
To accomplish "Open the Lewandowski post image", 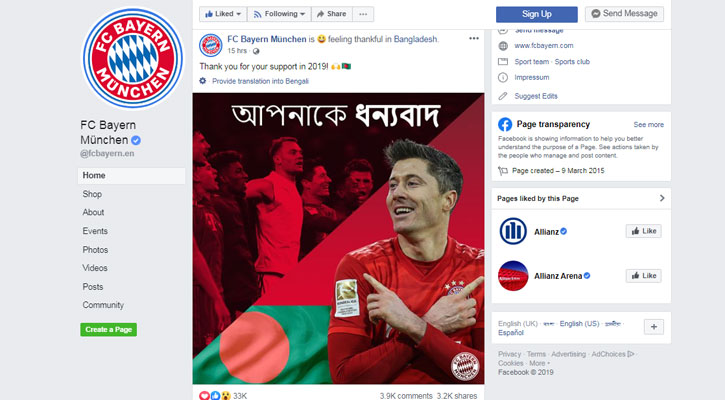I will [338, 238].
